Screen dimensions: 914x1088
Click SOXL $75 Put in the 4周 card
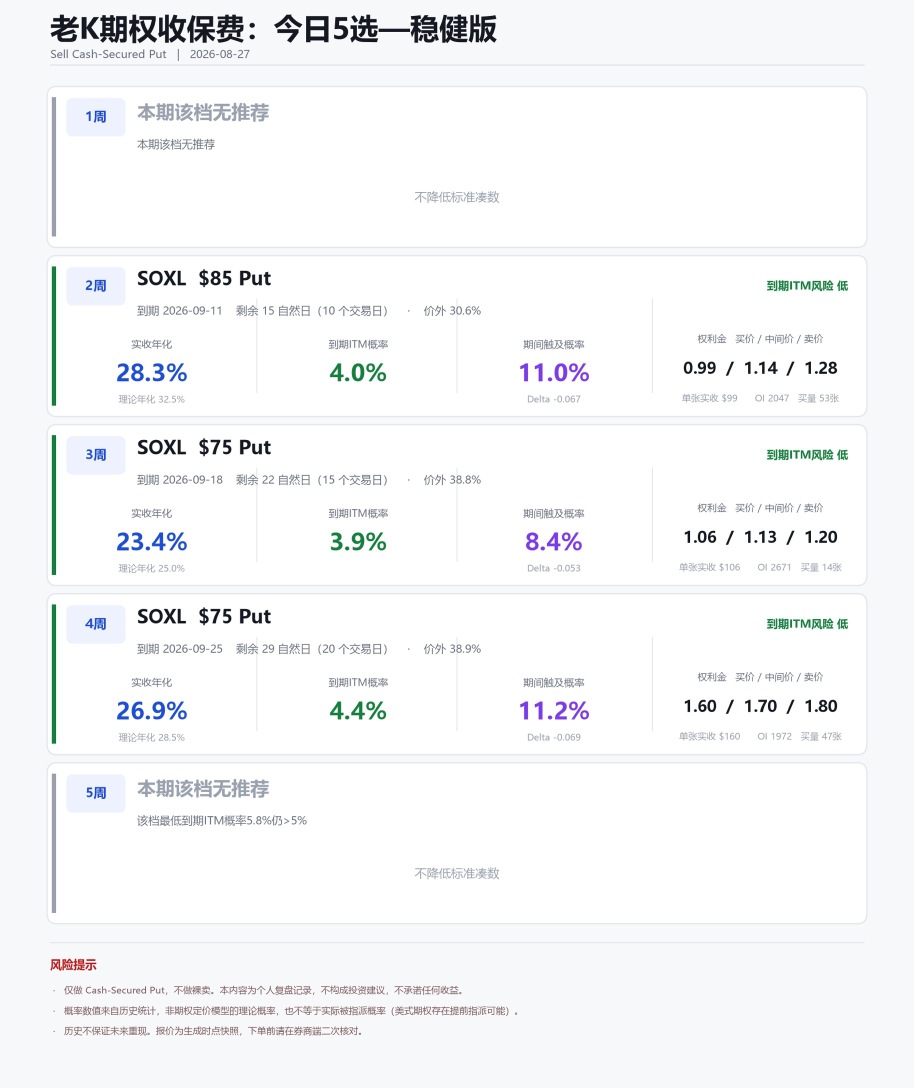(x=203, y=616)
